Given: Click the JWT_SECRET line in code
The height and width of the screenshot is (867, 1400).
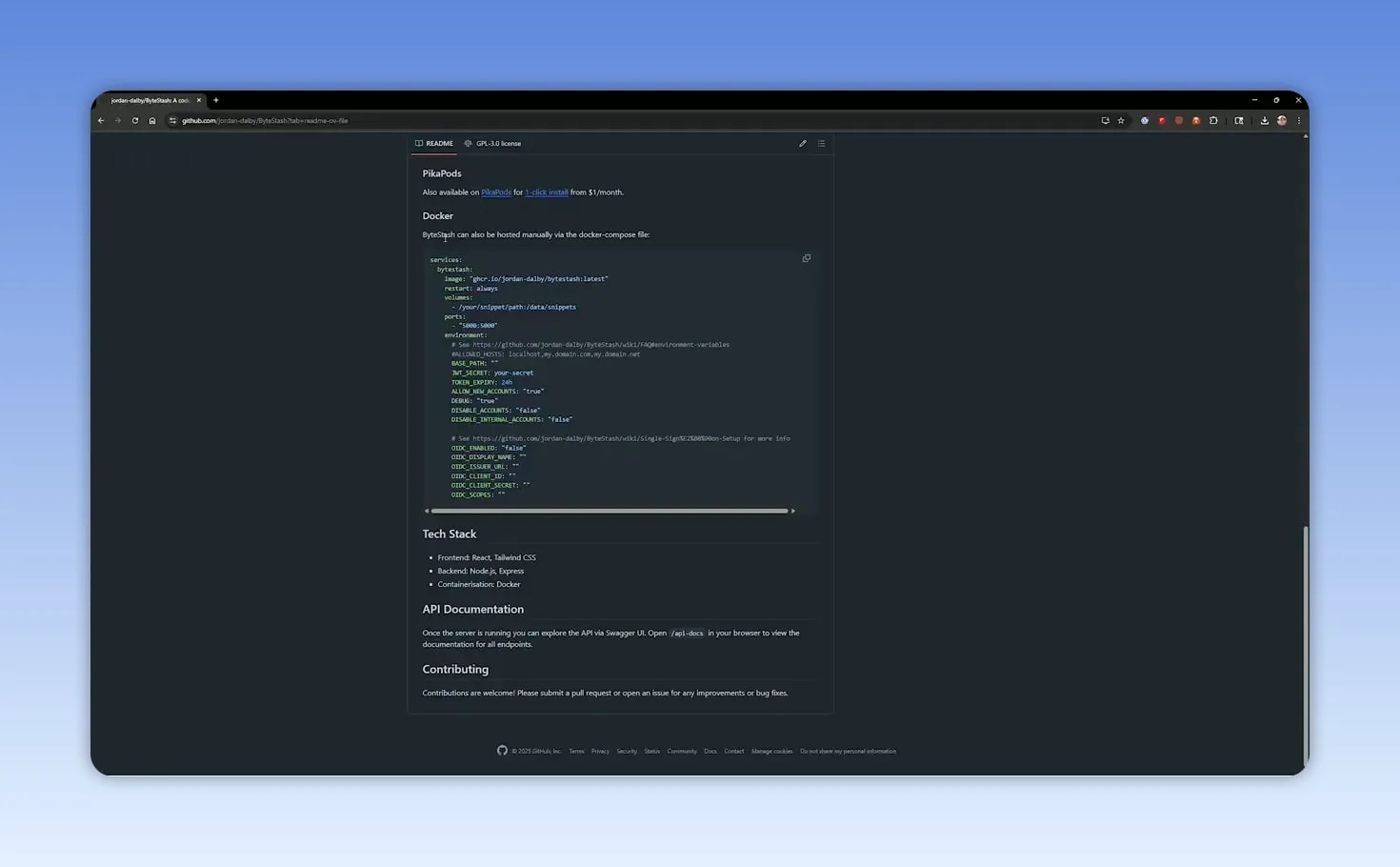Looking at the screenshot, I should pyautogui.click(x=492, y=373).
